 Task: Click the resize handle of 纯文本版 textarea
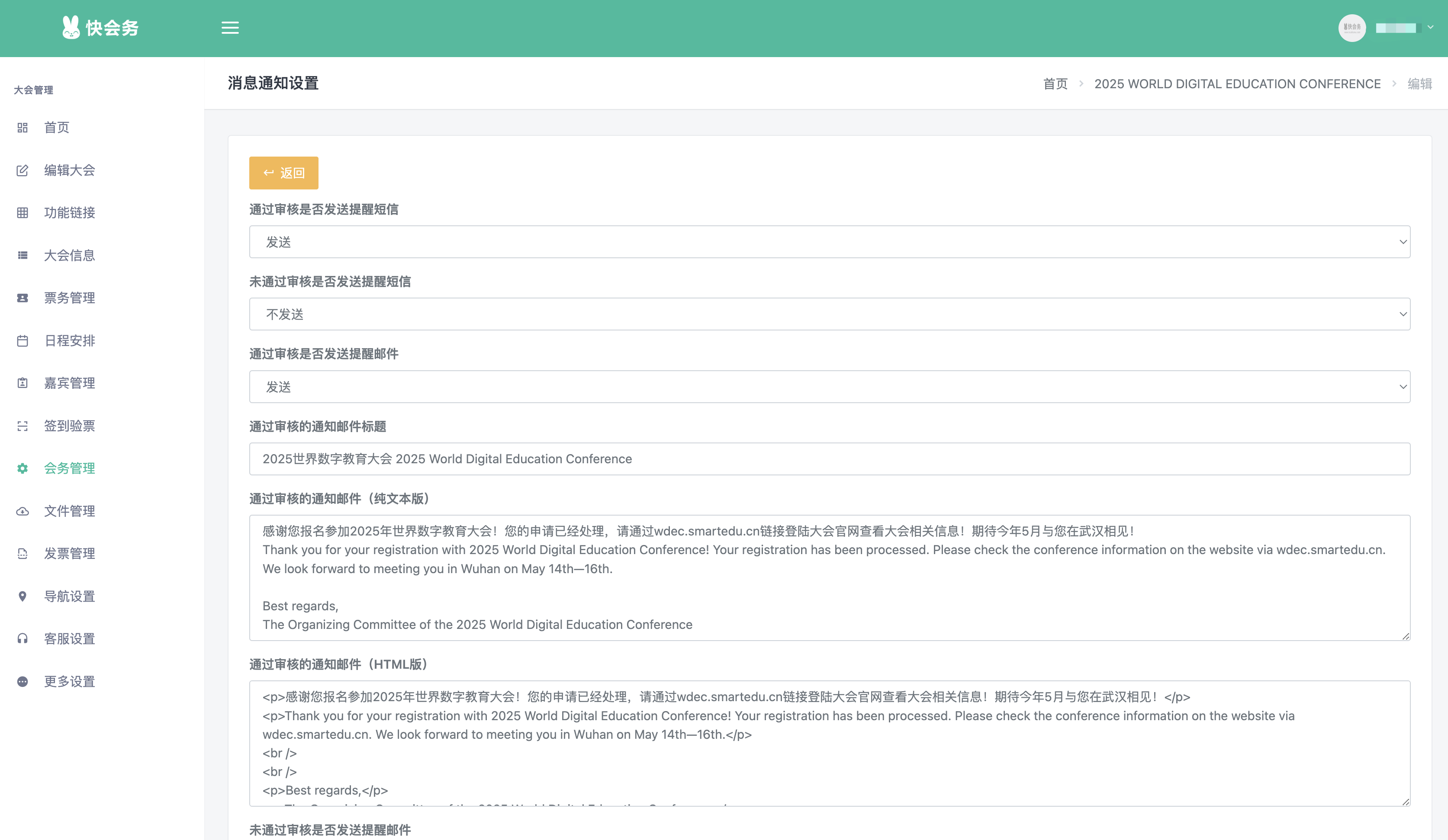click(1406, 635)
